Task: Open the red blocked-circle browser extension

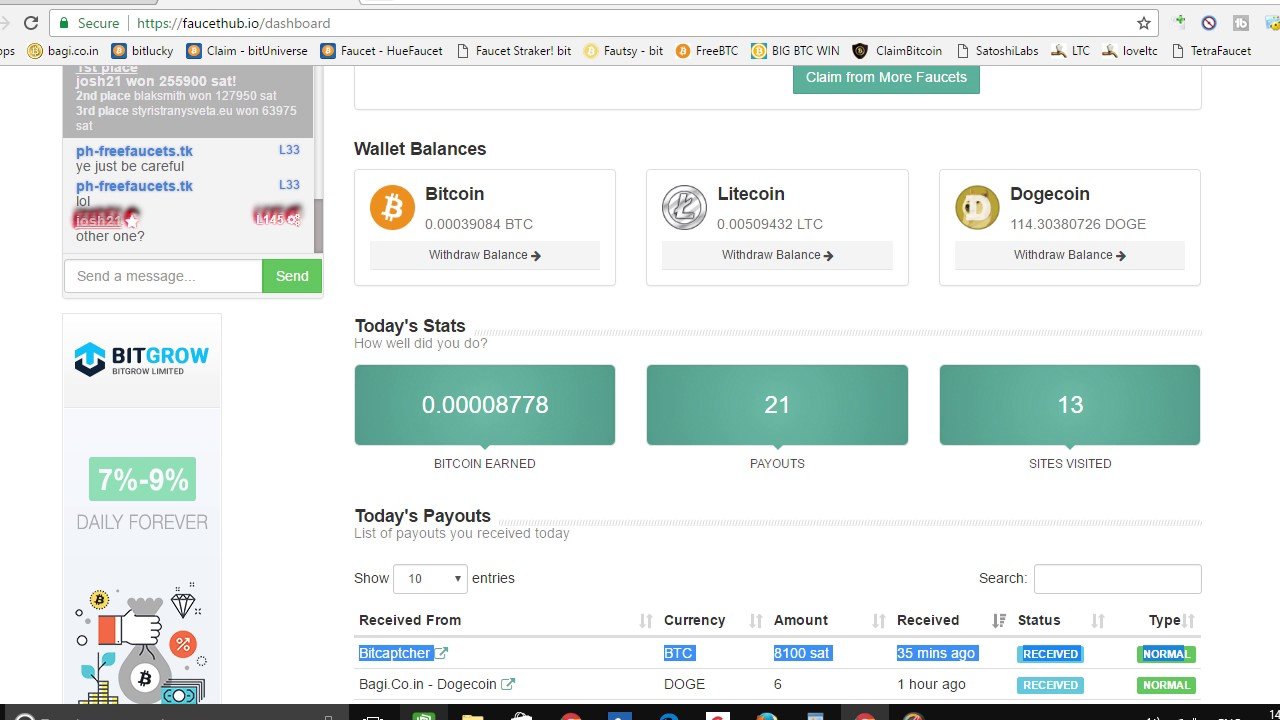Action: pos(1209,23)
